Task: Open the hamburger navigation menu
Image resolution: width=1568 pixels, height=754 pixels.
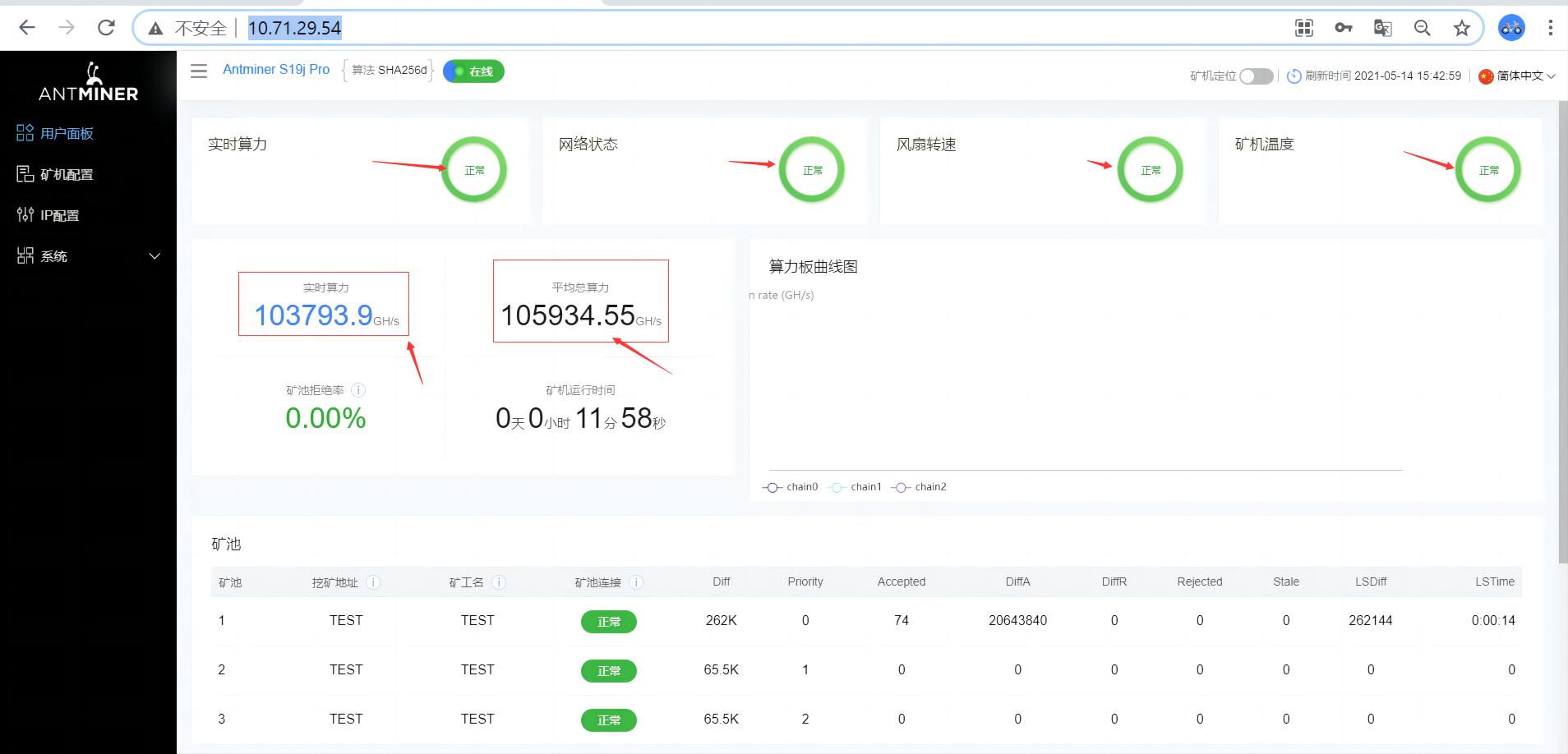Action: [199, 71]
